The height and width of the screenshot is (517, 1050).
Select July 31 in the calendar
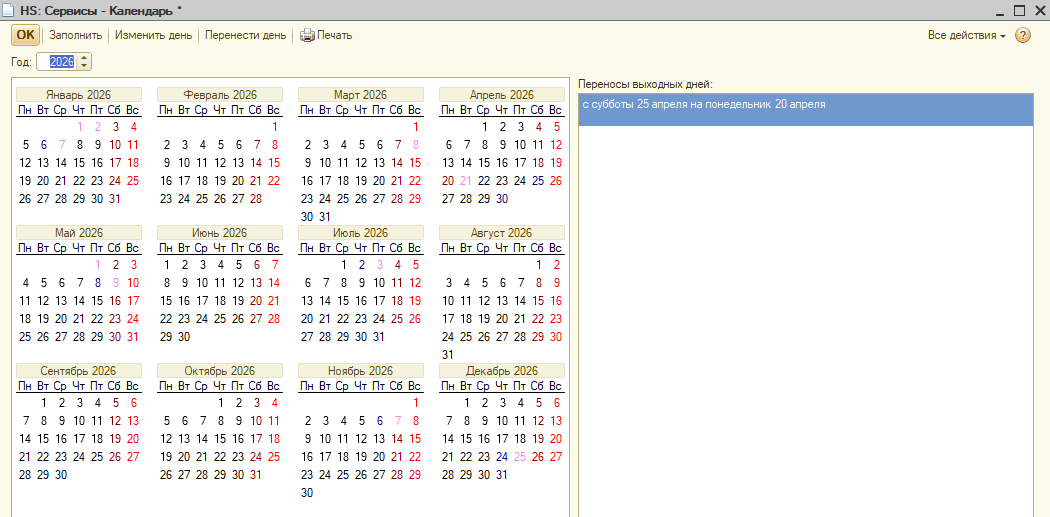coord(379,337)
